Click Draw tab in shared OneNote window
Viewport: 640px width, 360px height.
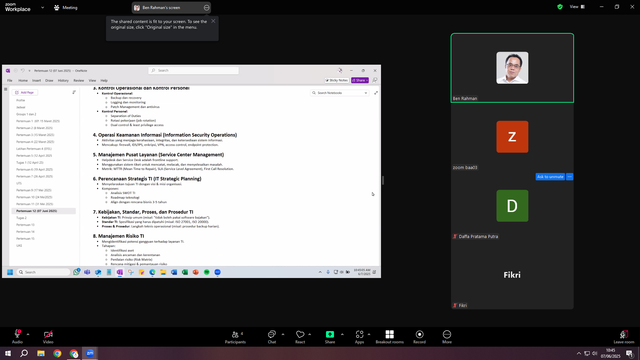[x=49, y=81]
